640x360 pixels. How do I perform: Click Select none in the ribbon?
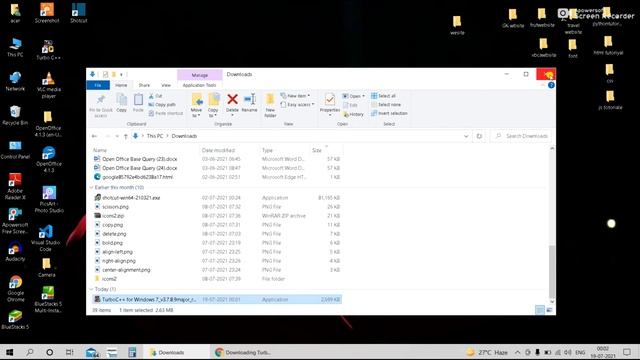[x=386, y=105]
